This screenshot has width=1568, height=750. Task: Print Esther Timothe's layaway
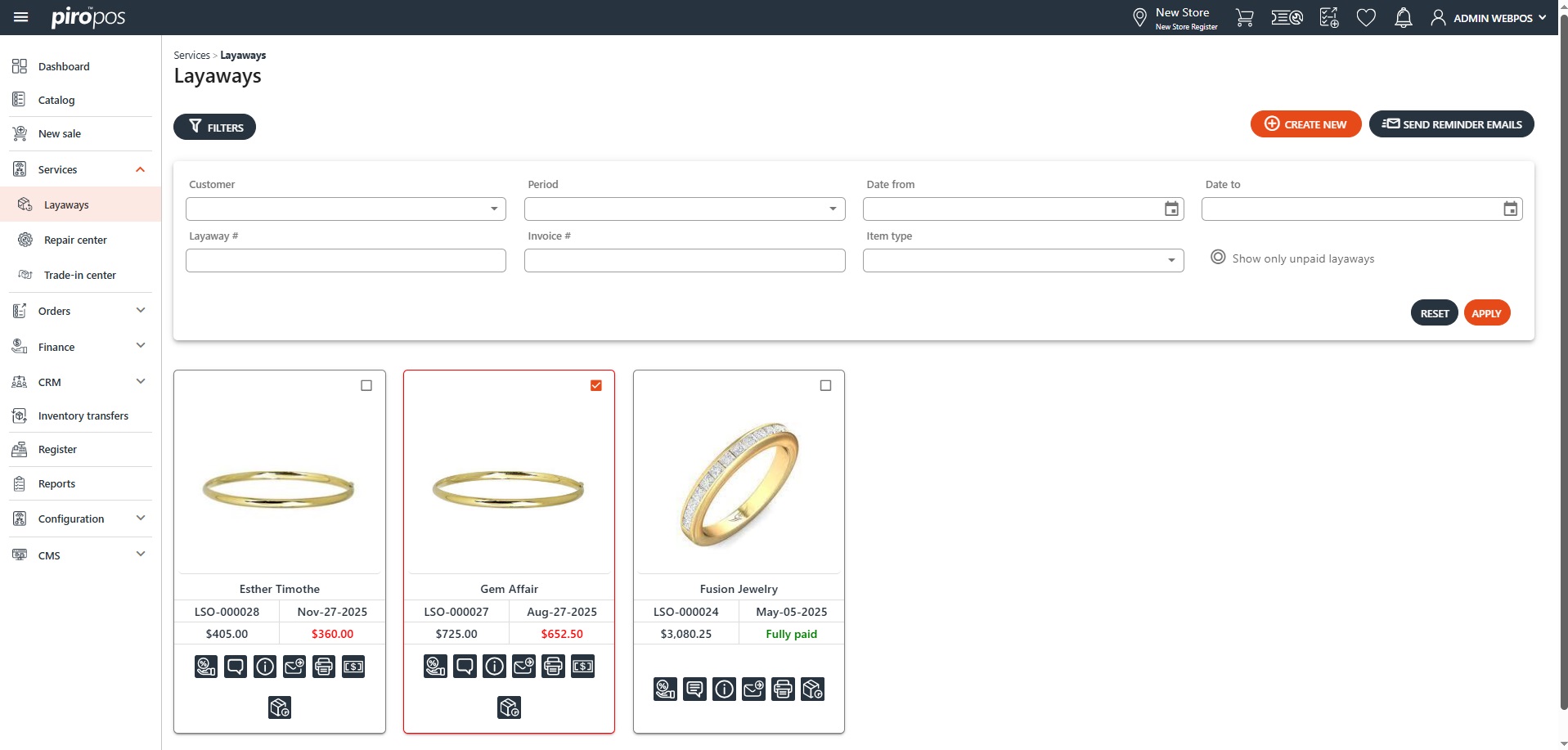[x=324, y=667]
